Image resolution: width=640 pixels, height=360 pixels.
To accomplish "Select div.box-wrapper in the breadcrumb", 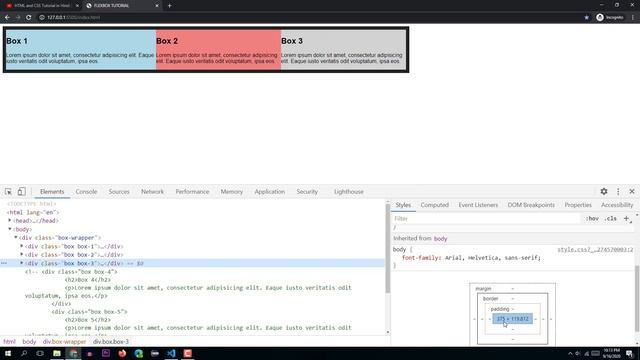I will click(x=64, y=342).
